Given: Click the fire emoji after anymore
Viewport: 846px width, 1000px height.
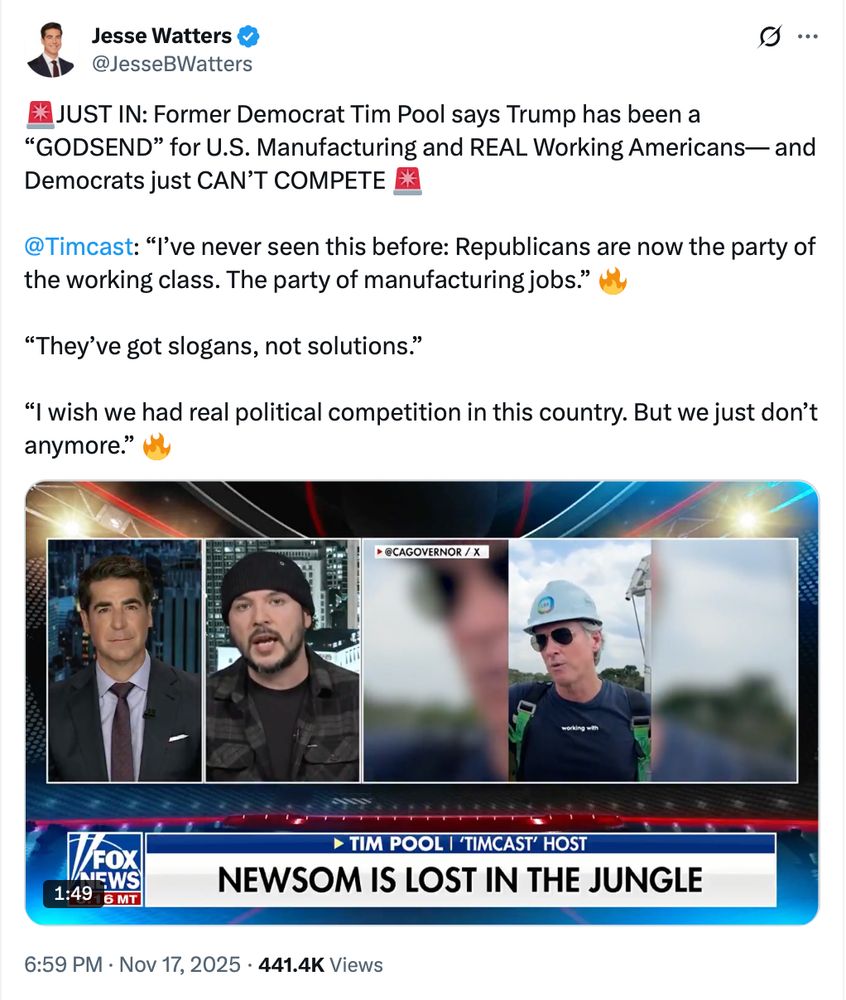Looking at the screenshot, I should [156, 446].
